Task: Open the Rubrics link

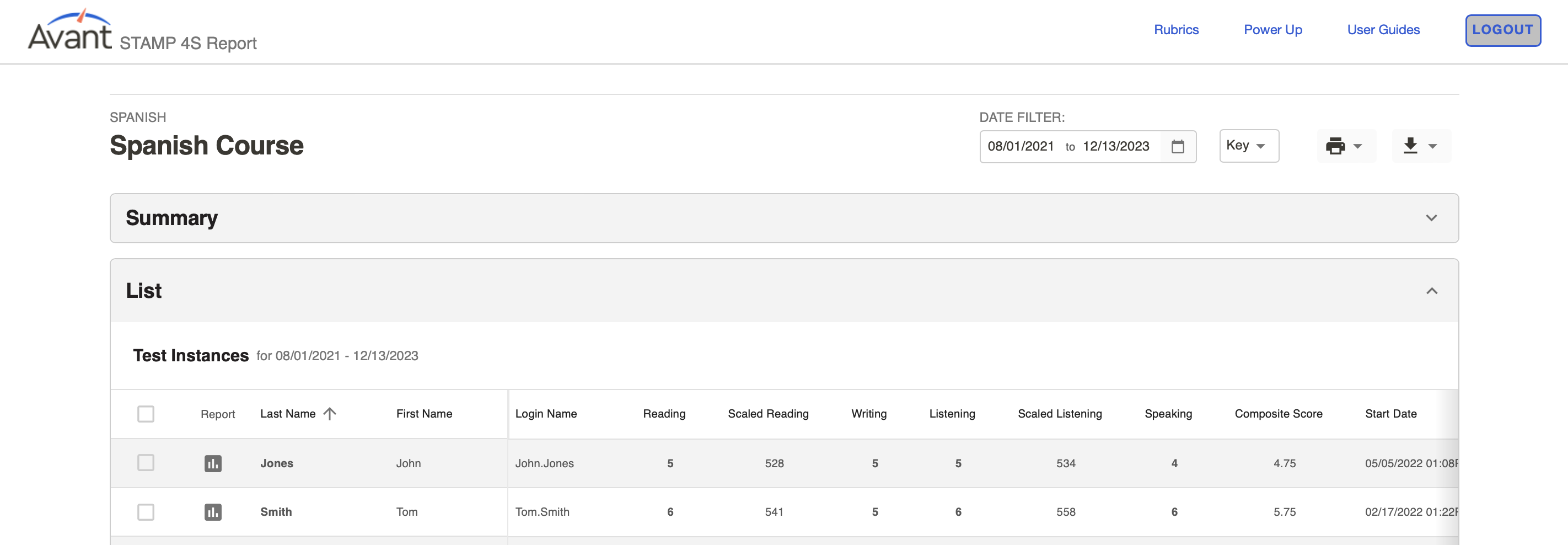Action: click(1176, 30)
